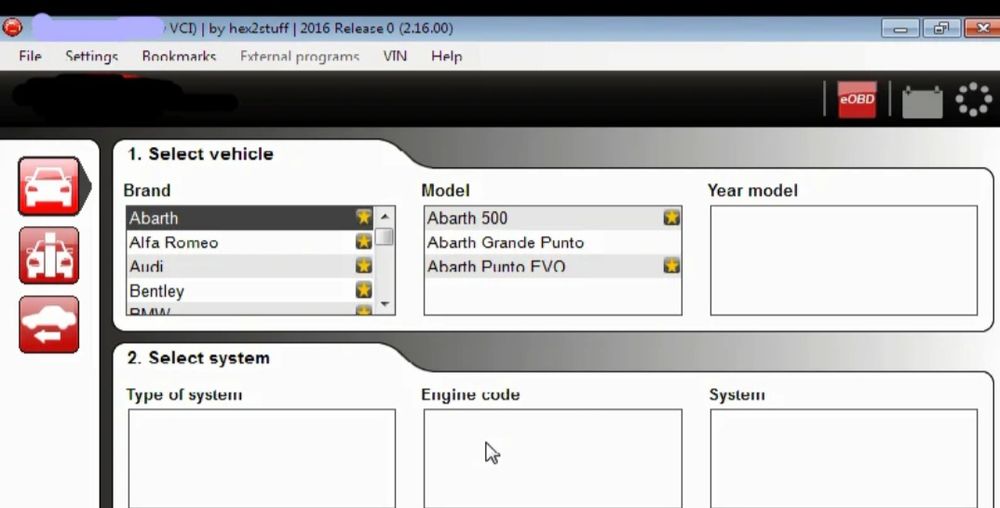Select Bentley in the Brand list

249,291
